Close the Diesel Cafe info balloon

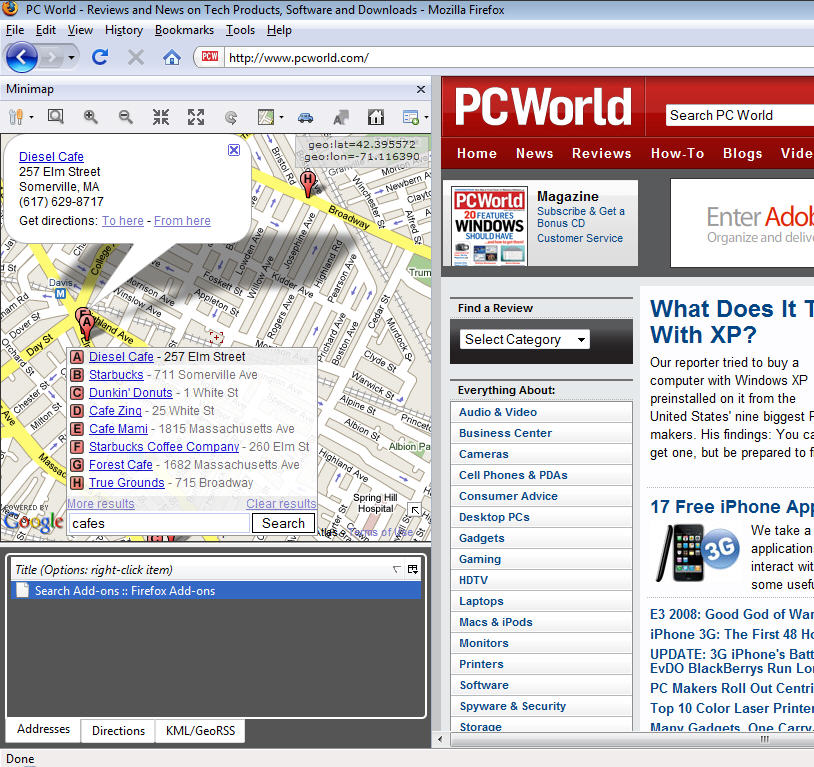[233, 150]
